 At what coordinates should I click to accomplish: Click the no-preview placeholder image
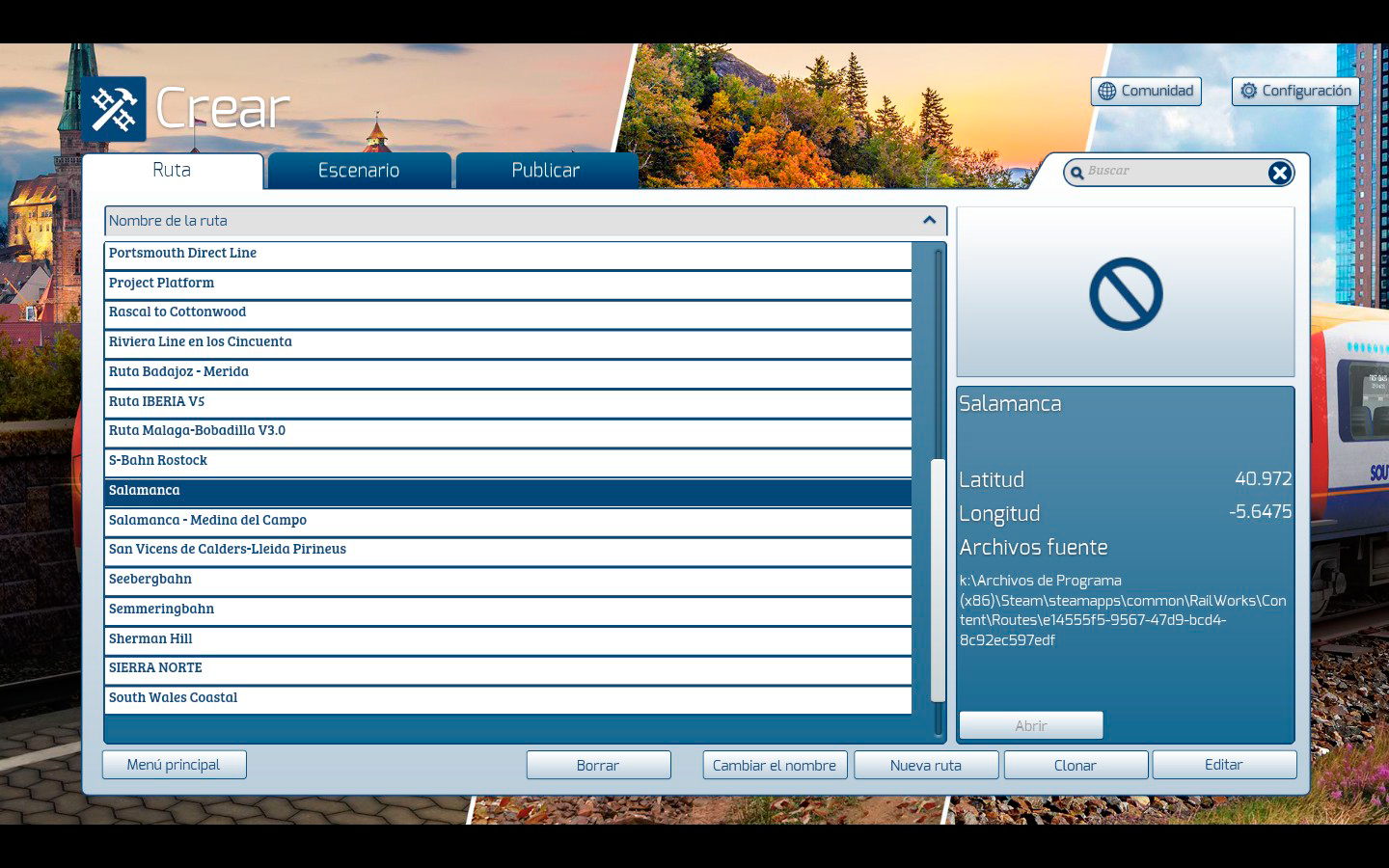pyautogui.click(x=1126, y=292)
